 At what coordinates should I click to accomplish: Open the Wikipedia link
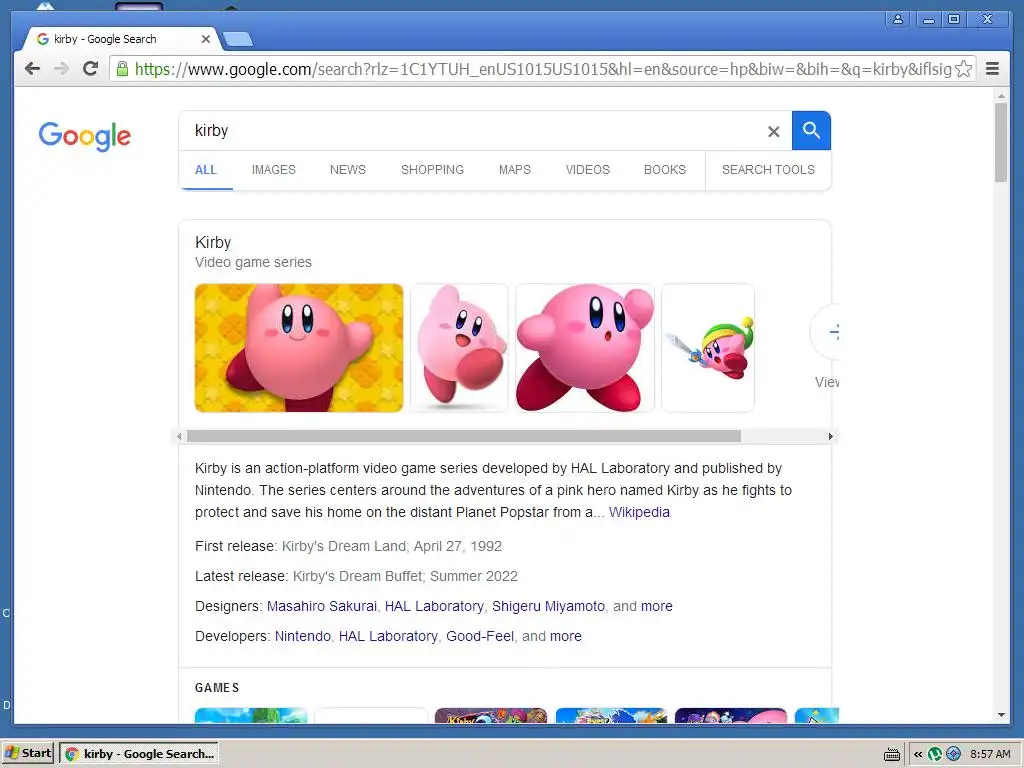tap(639, 512)
